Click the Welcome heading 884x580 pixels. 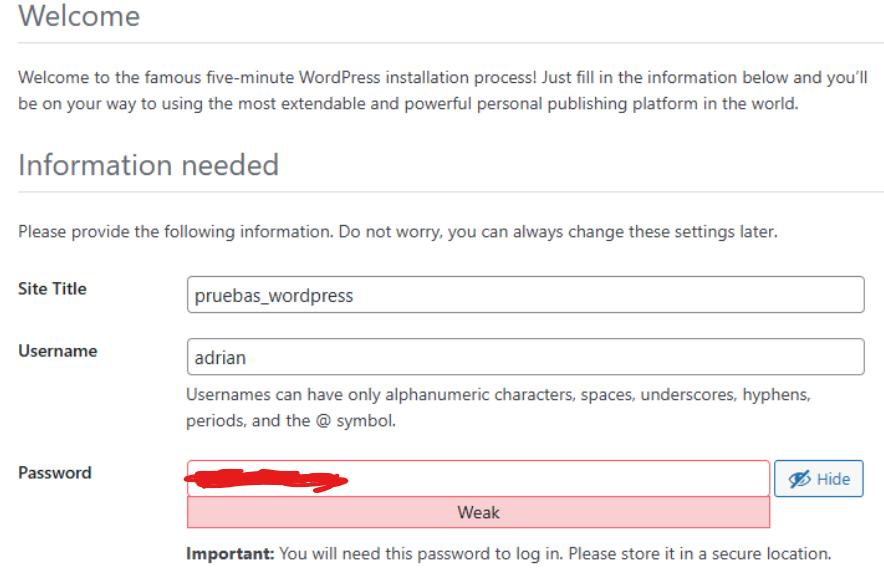79,15
